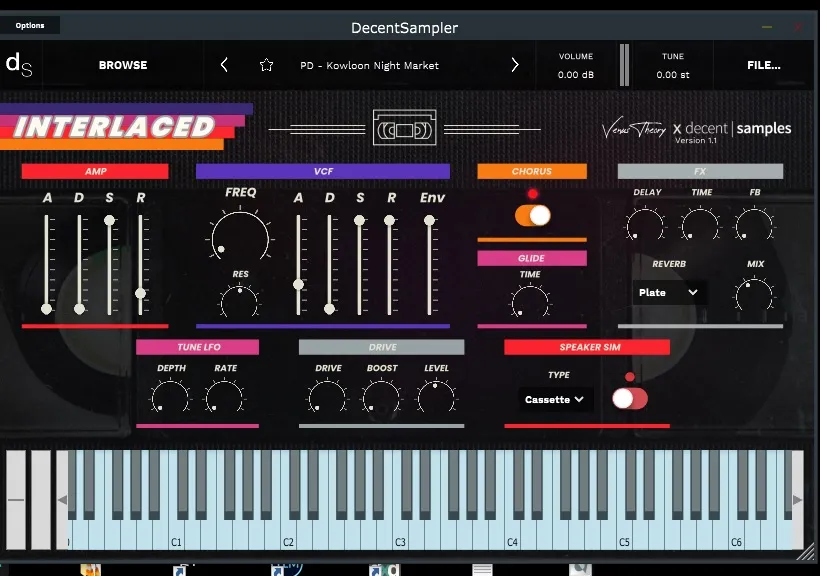820x576 pixels.
Task: Open the Speaker Sim Cassette type dropdown
Action: click(x=555, y=399)
